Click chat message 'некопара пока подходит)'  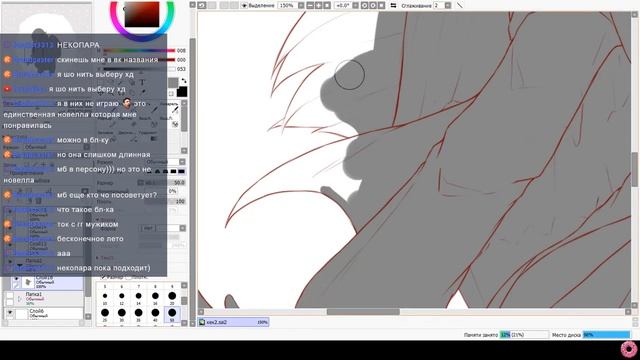(x=103, y=268)
